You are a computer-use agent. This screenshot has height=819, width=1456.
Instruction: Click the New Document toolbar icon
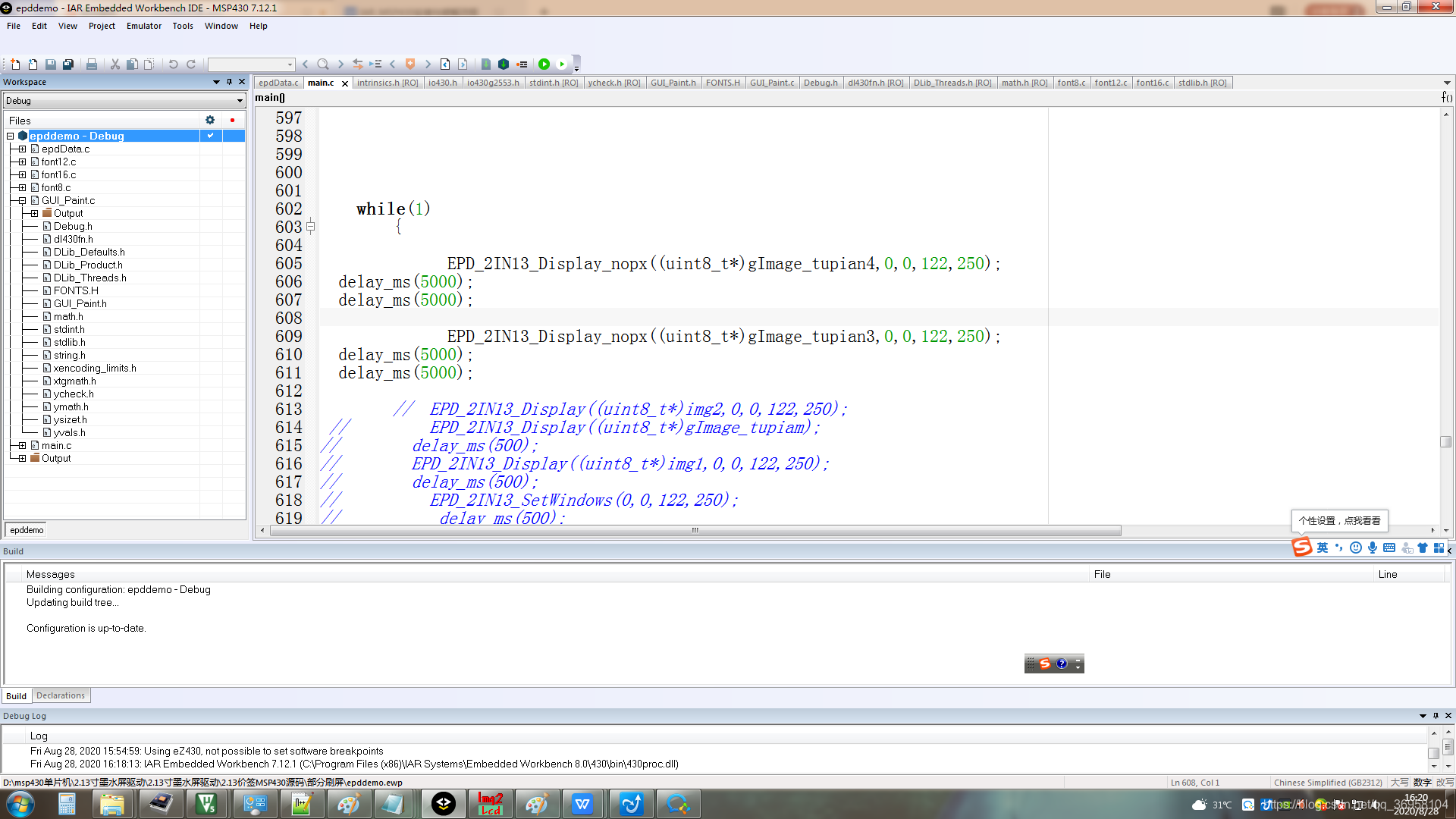pos(14,64)
